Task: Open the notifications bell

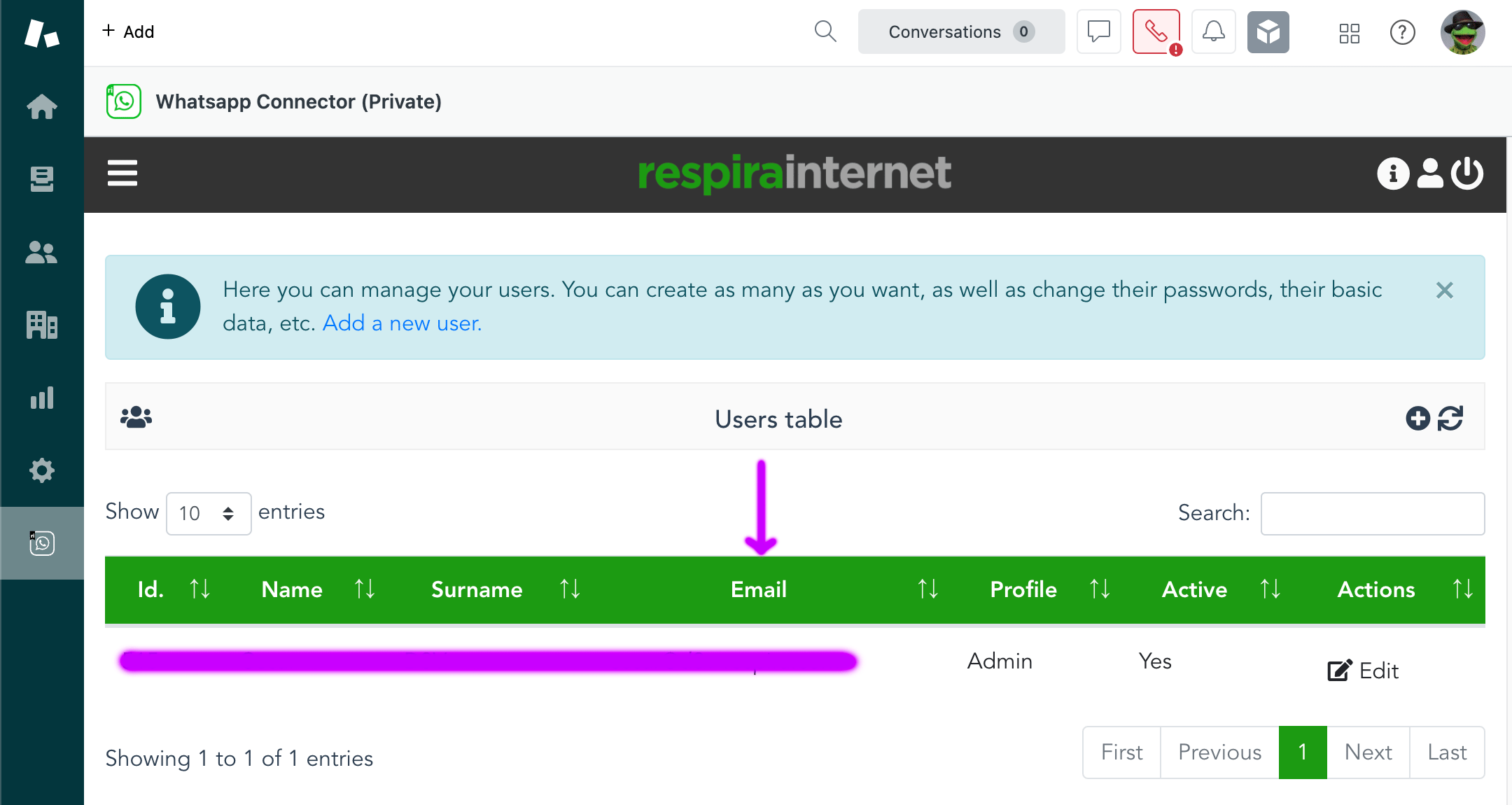Action: [x=1213, y=31]
